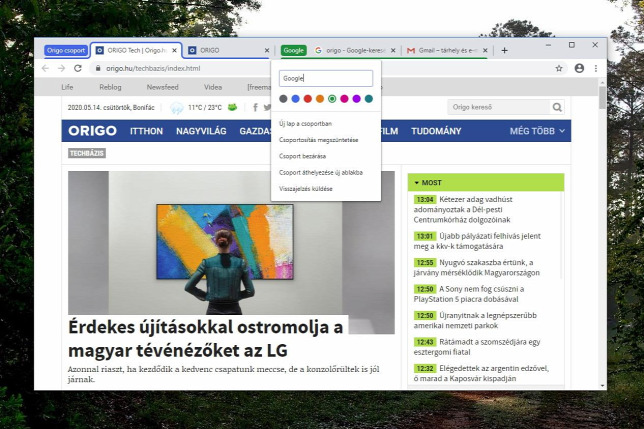
Task: Open a new tab with the plus button
Action: [504, 50]
